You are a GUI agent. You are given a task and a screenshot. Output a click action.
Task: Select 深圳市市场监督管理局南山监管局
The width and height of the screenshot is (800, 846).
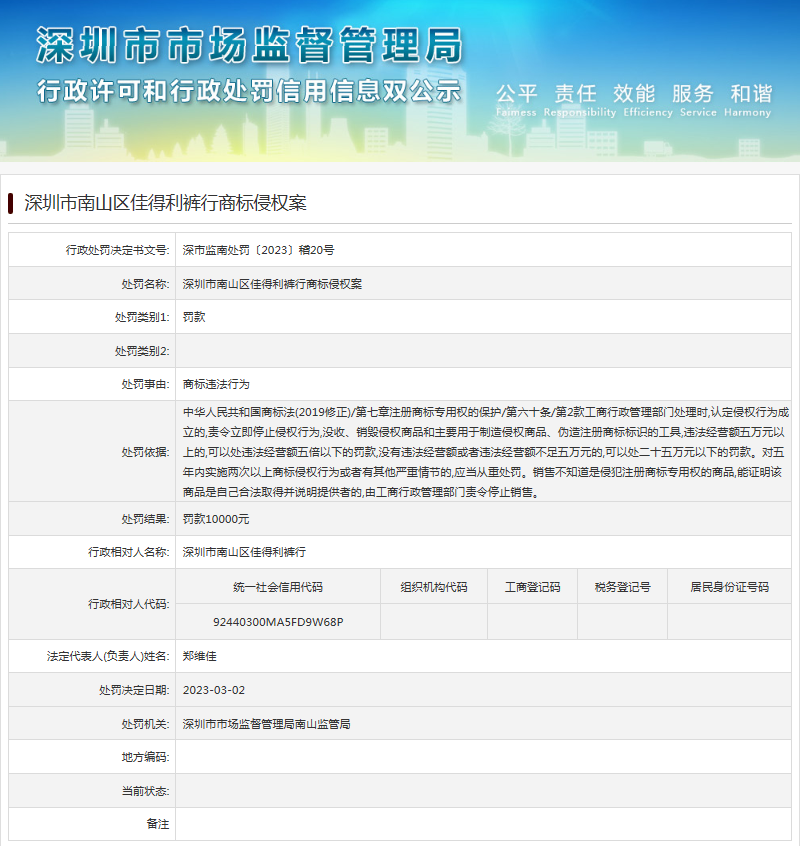266,724
